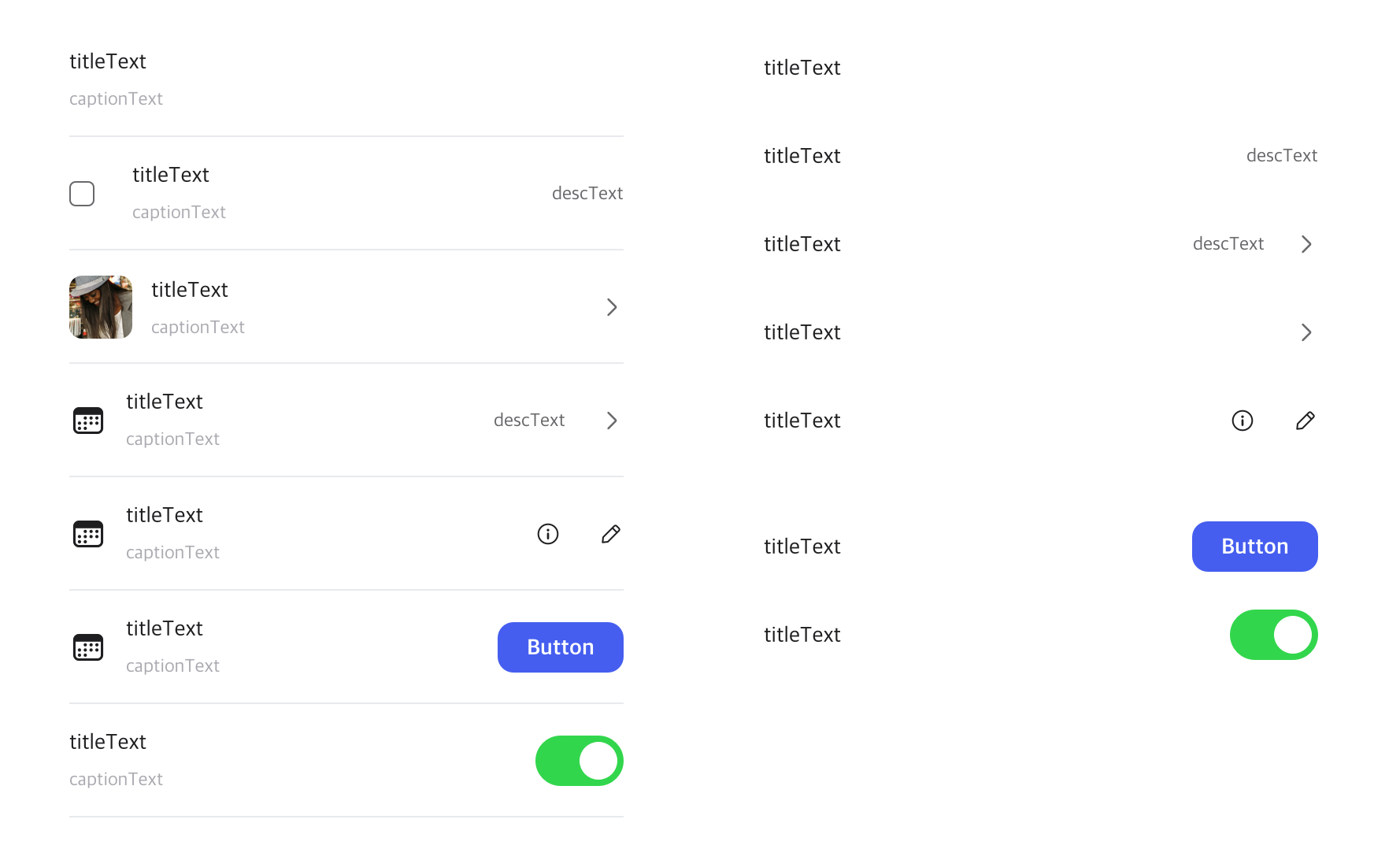Click the blue Button in left list
The image size is (1400, 860).
coord(561,647)
